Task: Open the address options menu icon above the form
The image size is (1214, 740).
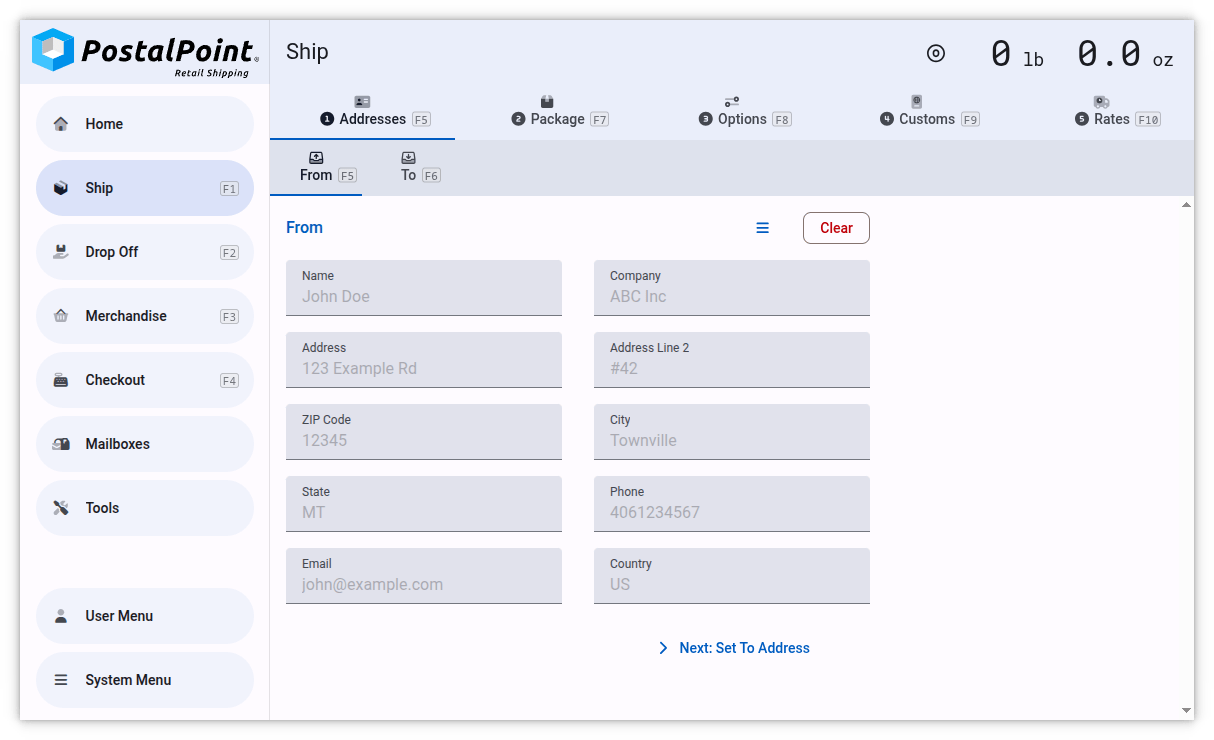Action: (x=763, y=227)
